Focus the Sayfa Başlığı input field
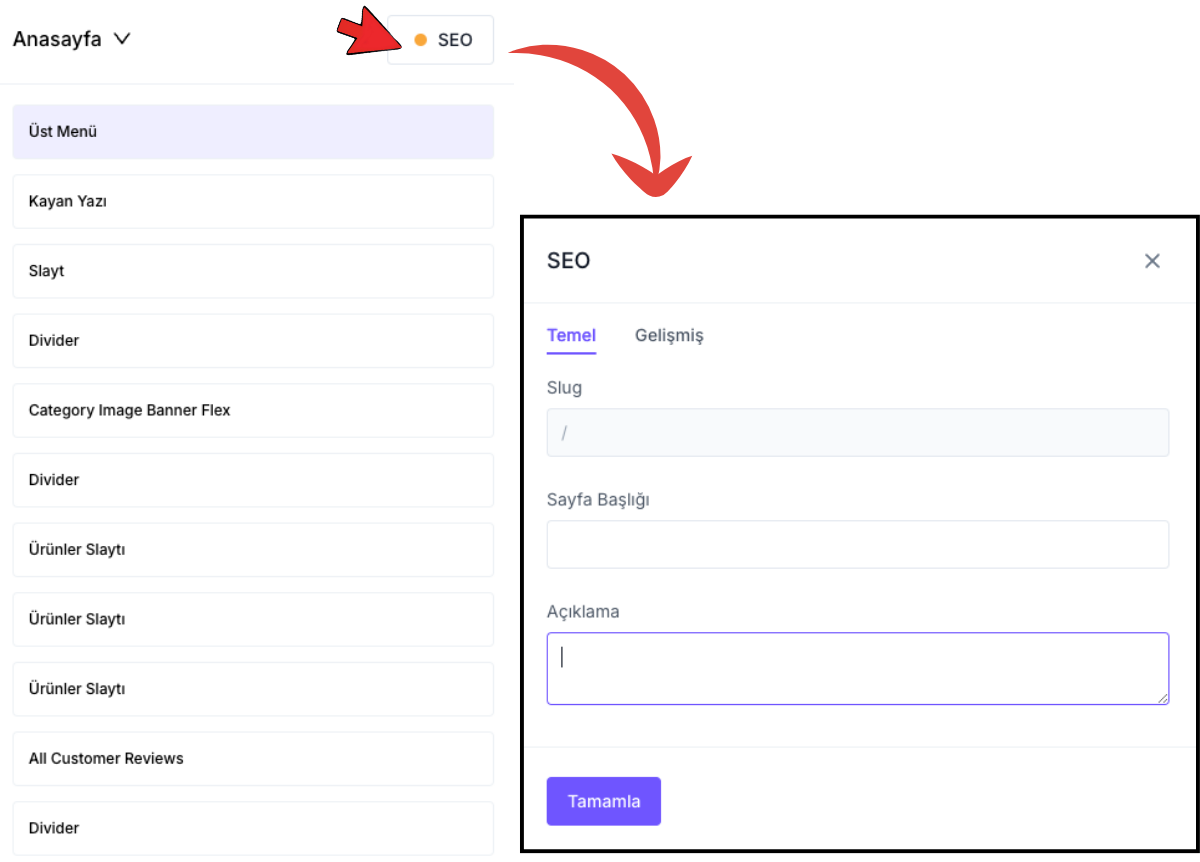 (857, 545)
